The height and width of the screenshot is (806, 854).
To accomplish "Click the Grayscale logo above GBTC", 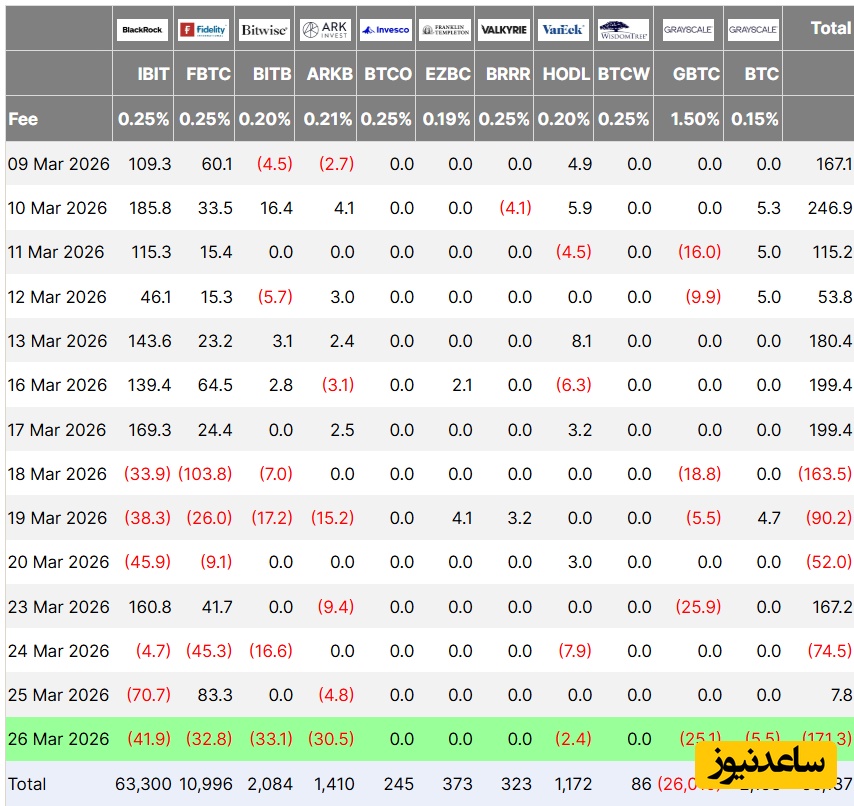I will point(688,30).
